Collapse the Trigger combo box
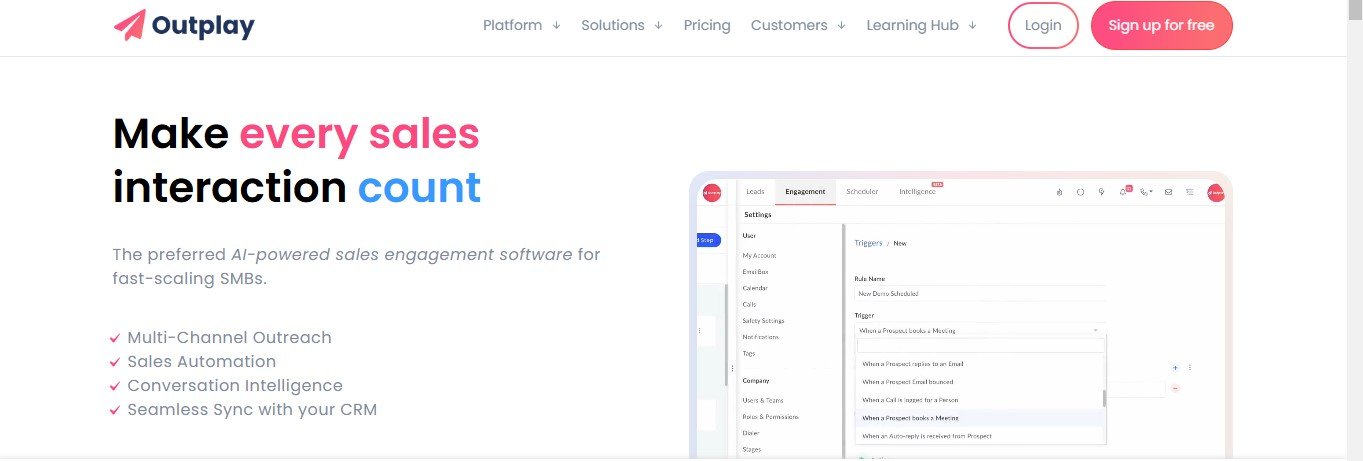The image size is (1363, 461). coord(1095,330)
